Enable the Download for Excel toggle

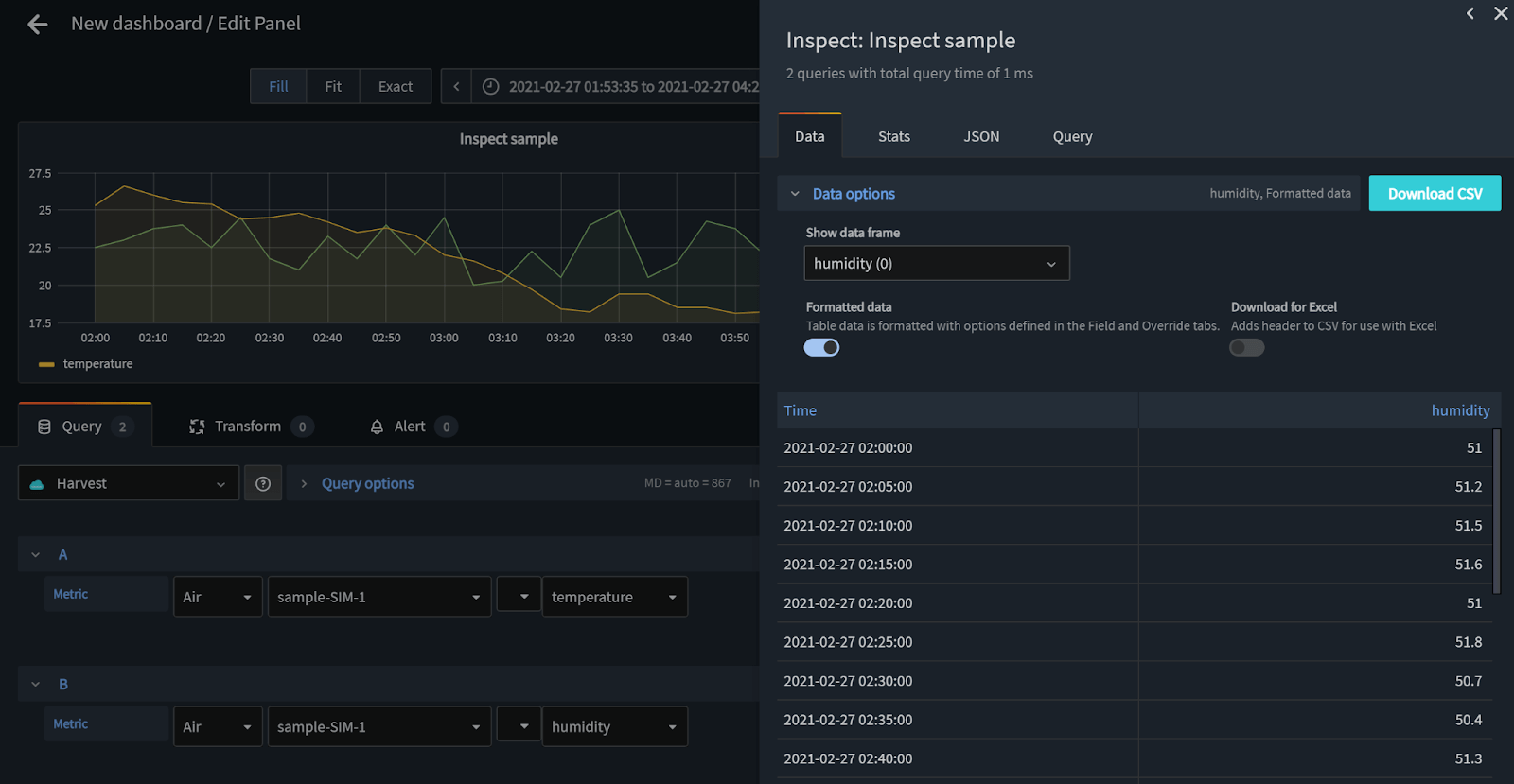pyautogui.click(x=1246, y=348)
